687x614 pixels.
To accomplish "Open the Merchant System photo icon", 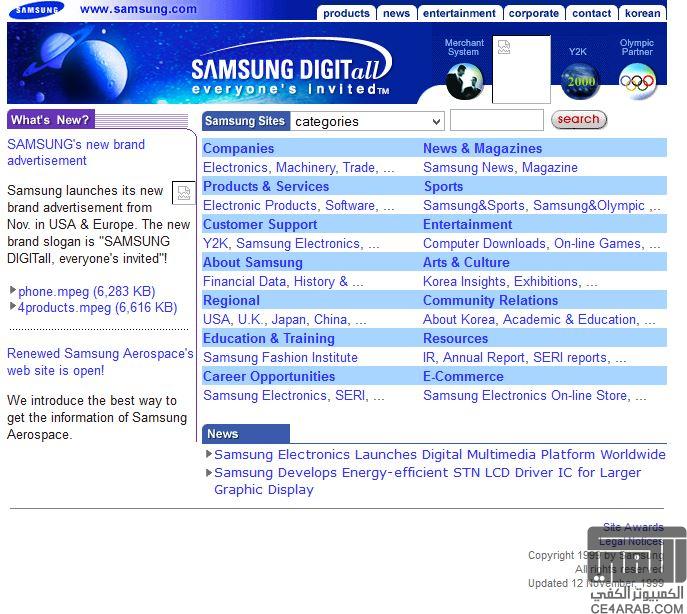I will 464,82.
